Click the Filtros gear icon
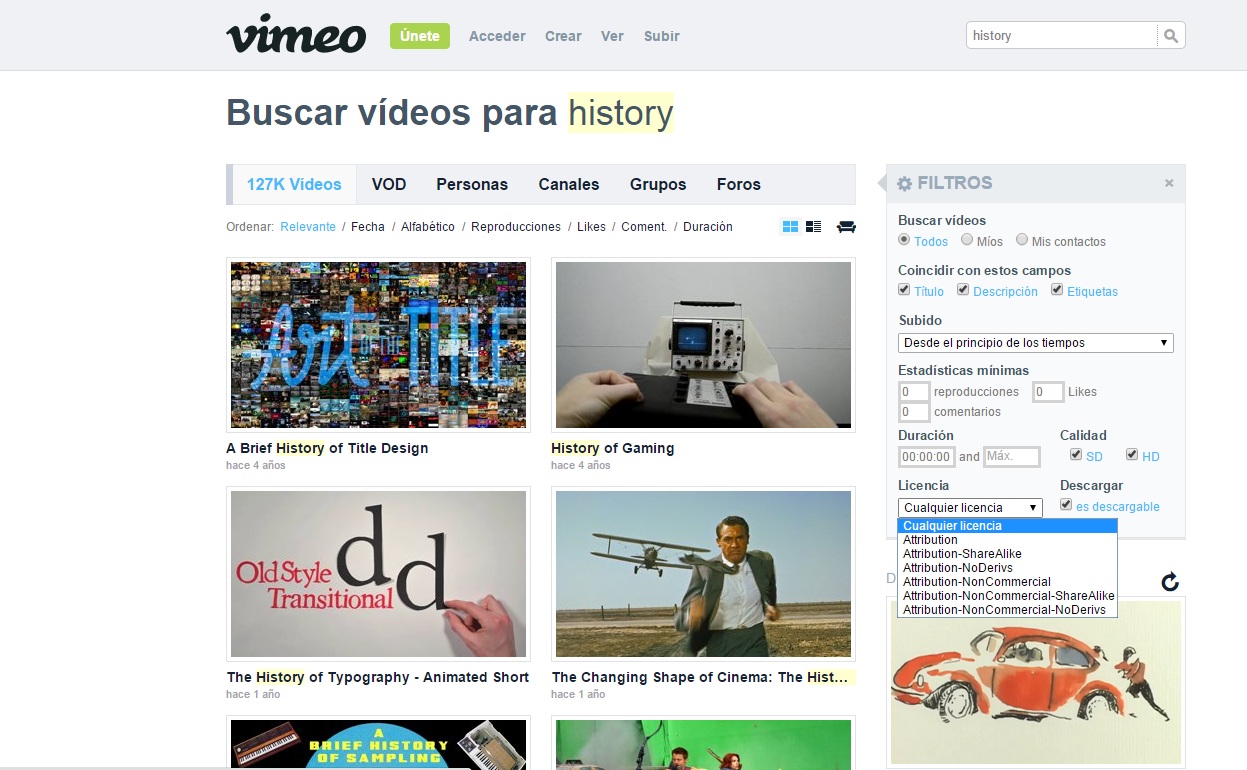The height and width of the screenshot is (770, 1247). (x=904, y=184)
